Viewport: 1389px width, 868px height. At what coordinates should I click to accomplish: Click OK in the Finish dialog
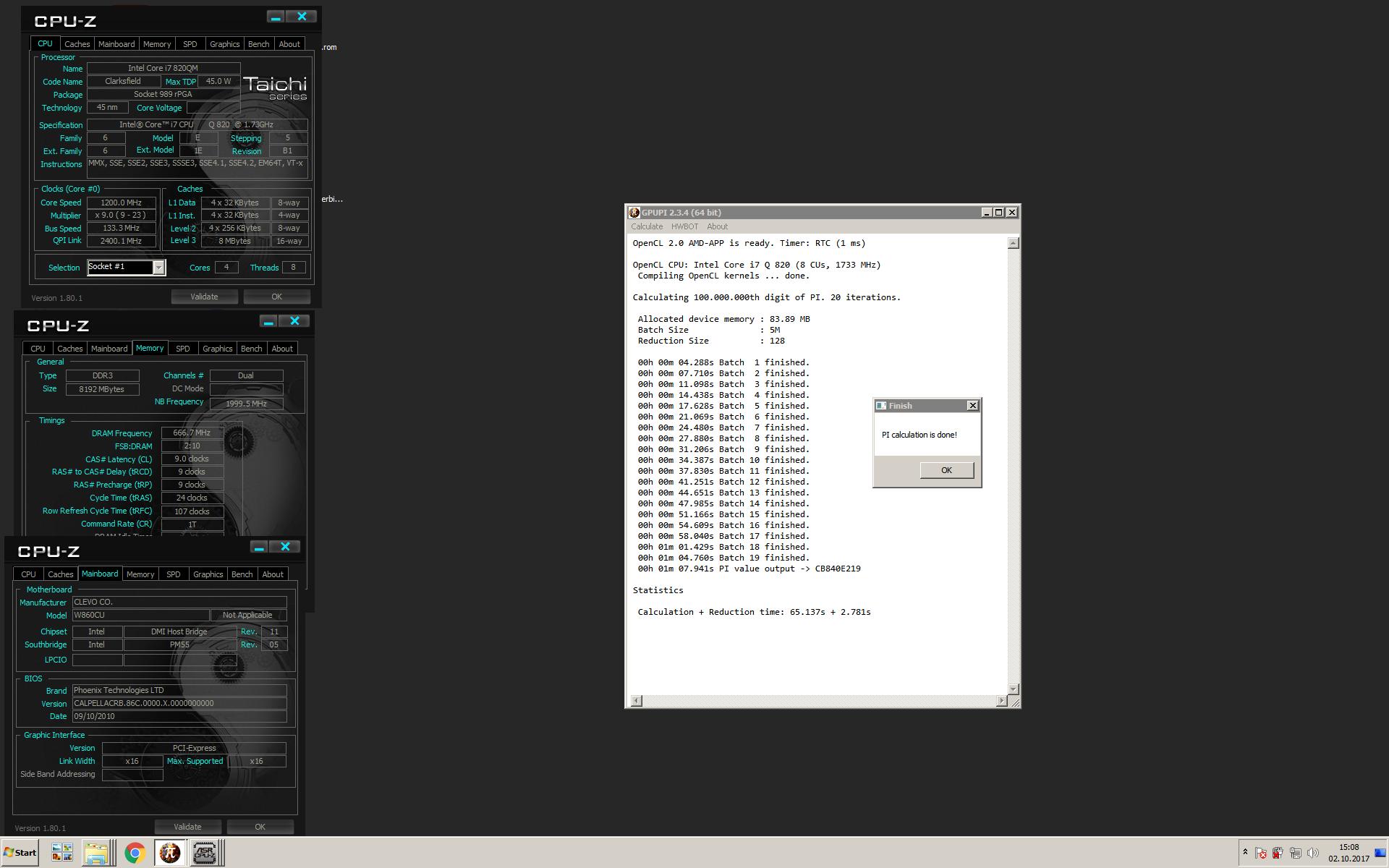pos(946,470)
